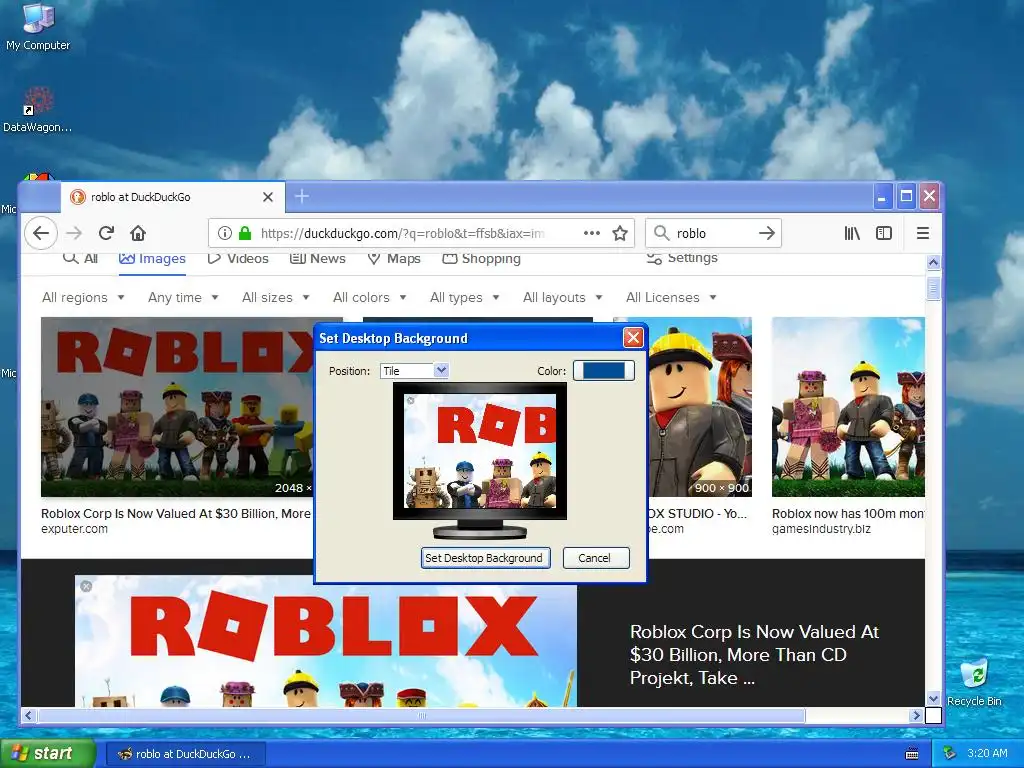
Task: Reload the page with refresh icon
Action: tap(106, 233)
